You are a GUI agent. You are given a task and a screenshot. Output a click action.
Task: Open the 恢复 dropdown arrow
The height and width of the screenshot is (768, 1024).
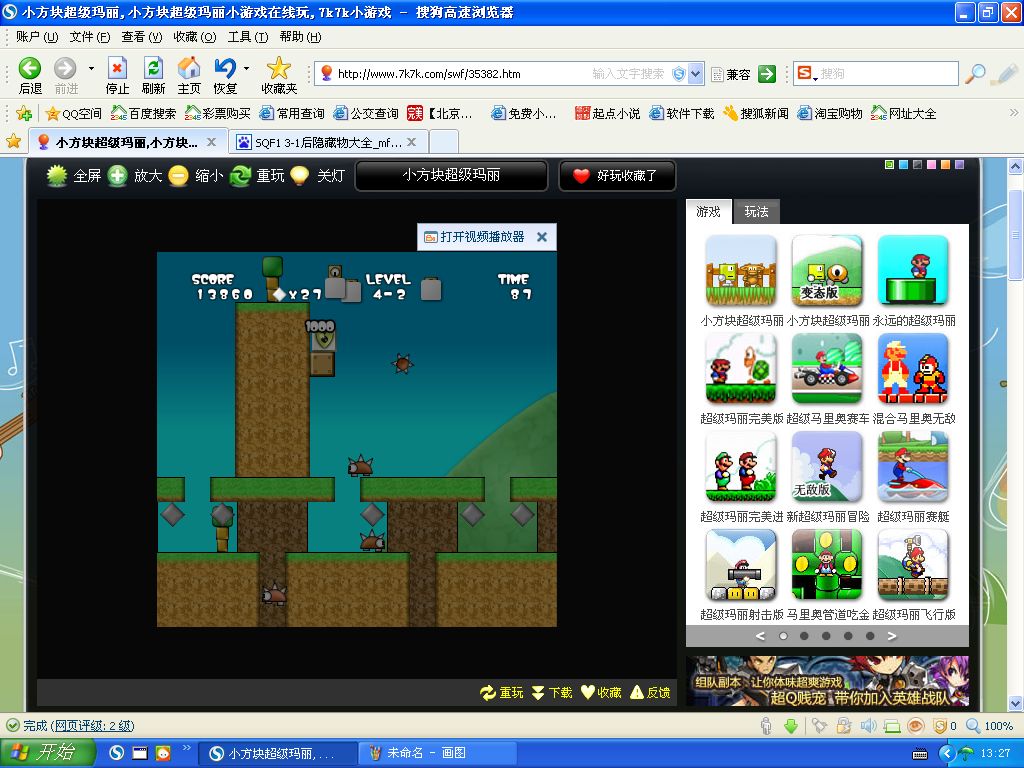coord(246,68)
